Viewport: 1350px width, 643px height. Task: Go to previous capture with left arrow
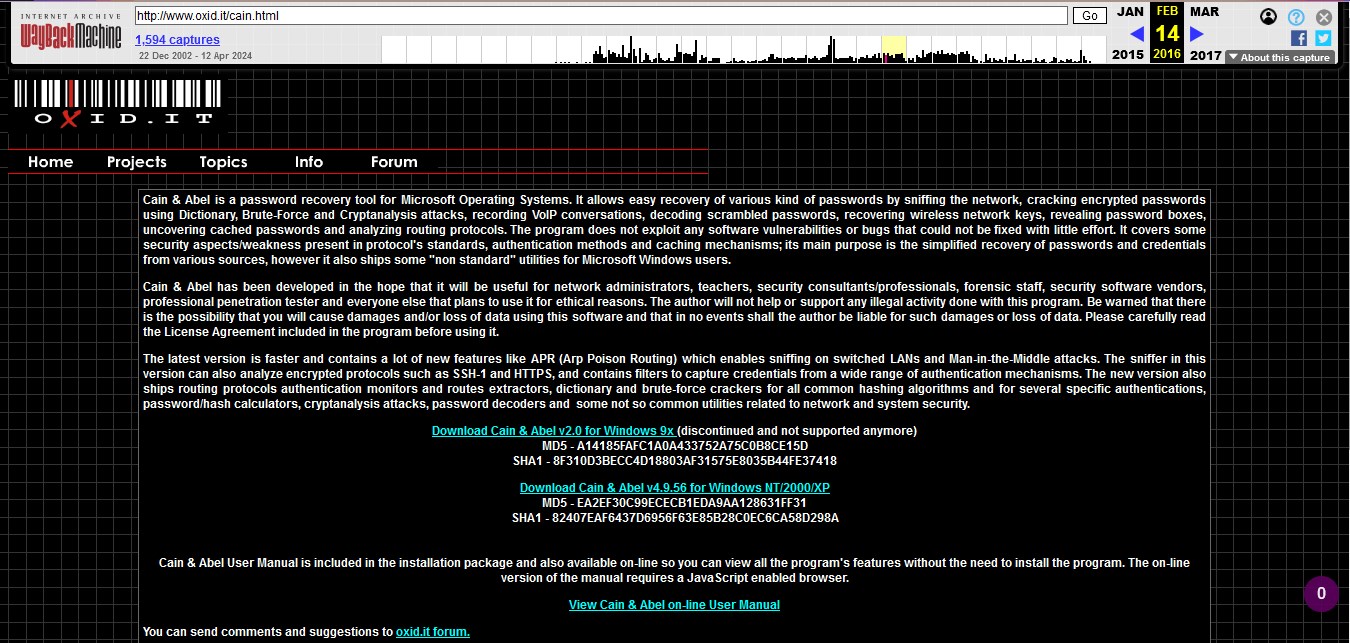point(1136,34)
